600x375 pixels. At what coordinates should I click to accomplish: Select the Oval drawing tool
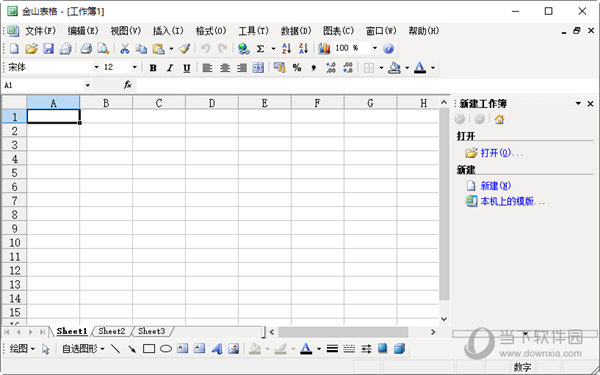click(x=166, y=349)
